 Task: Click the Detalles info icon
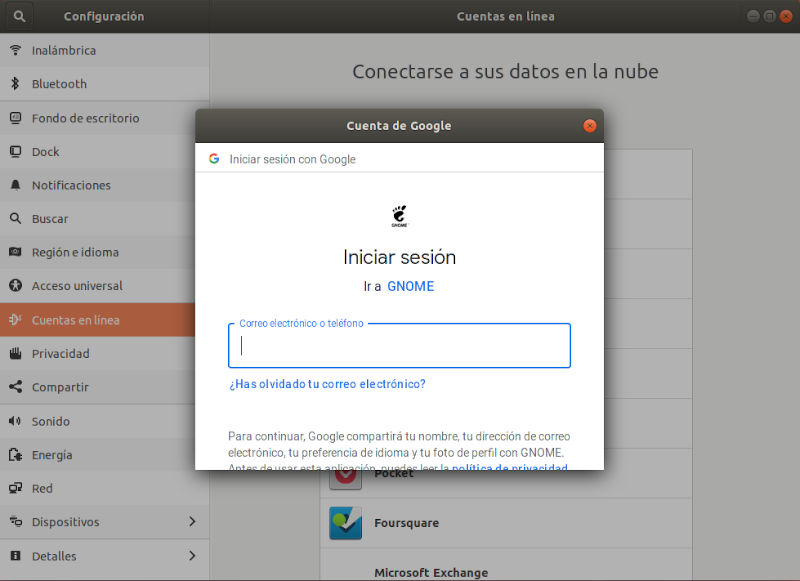click(15, 555)
